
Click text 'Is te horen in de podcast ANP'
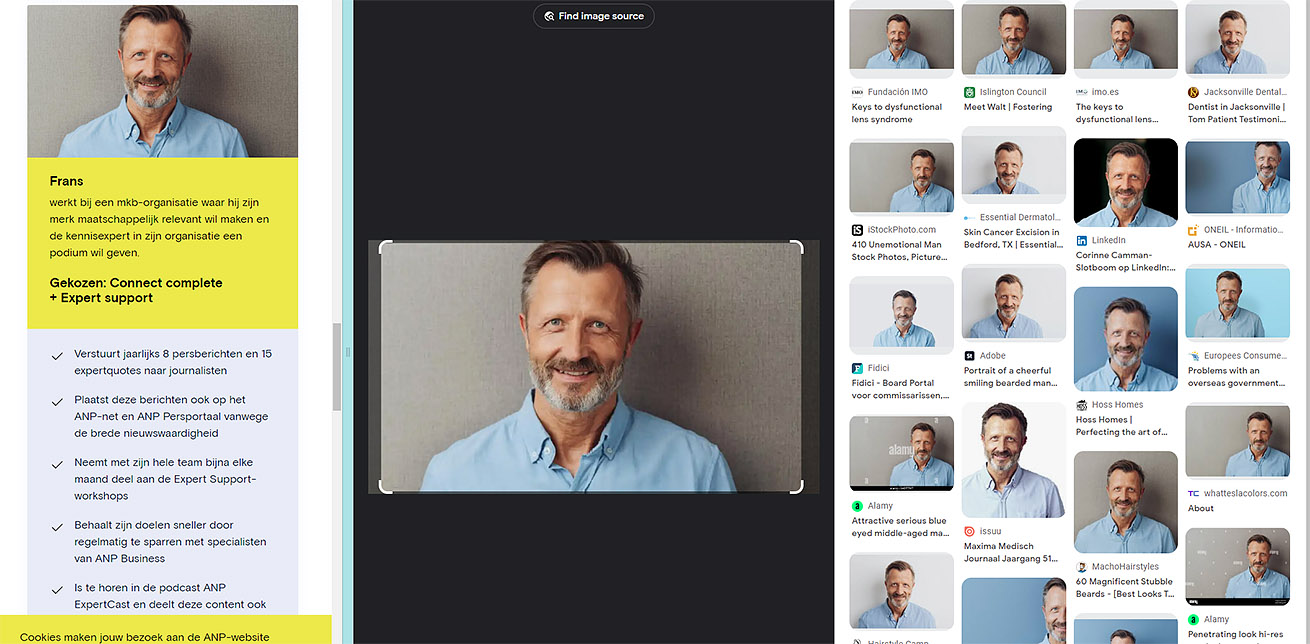point(150,588)
